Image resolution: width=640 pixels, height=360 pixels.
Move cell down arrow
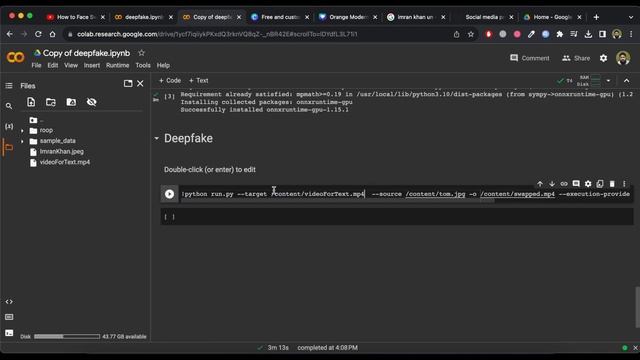pyautogui.click(x=552, y=184)
